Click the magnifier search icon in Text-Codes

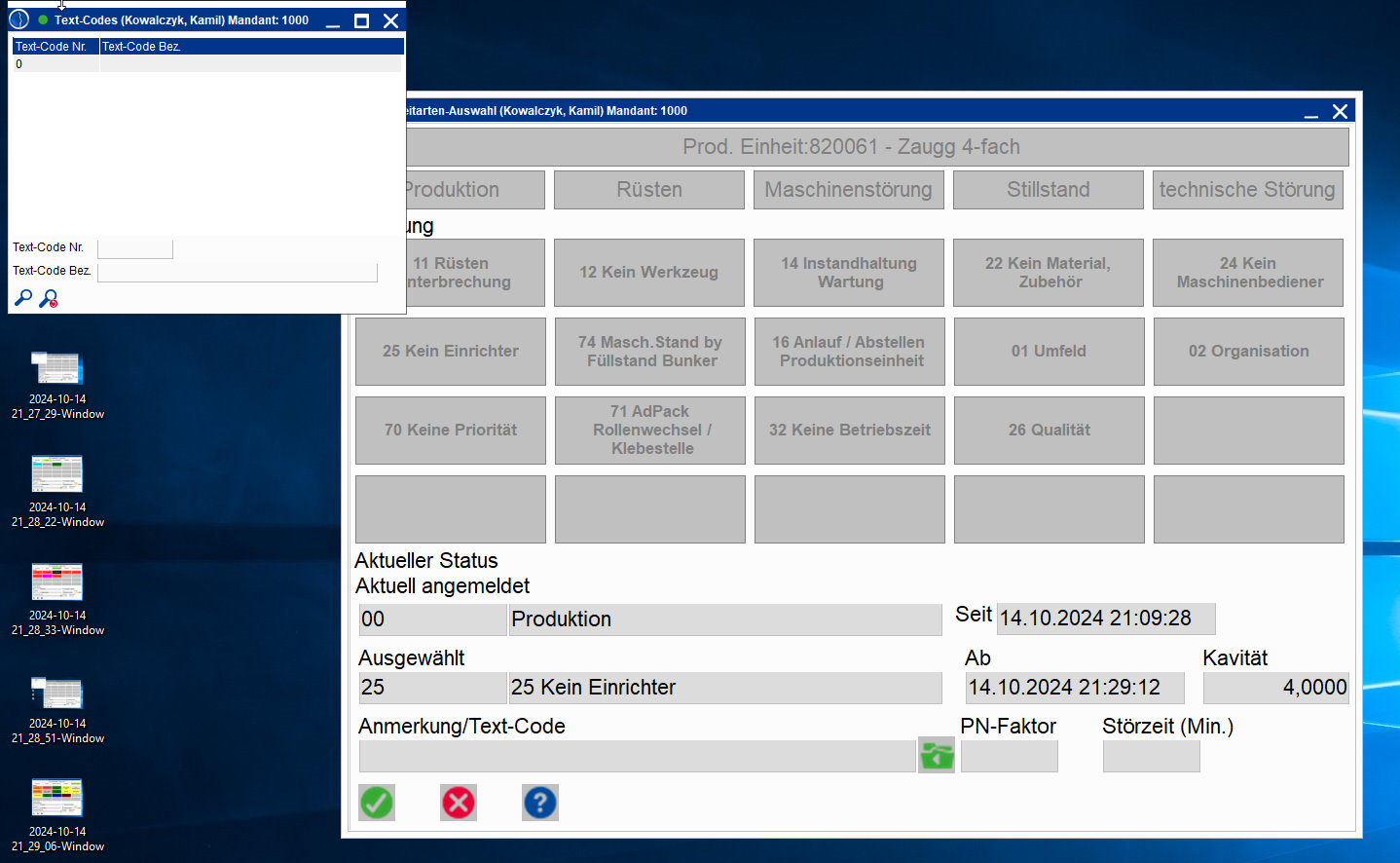[x=23, y=298]
